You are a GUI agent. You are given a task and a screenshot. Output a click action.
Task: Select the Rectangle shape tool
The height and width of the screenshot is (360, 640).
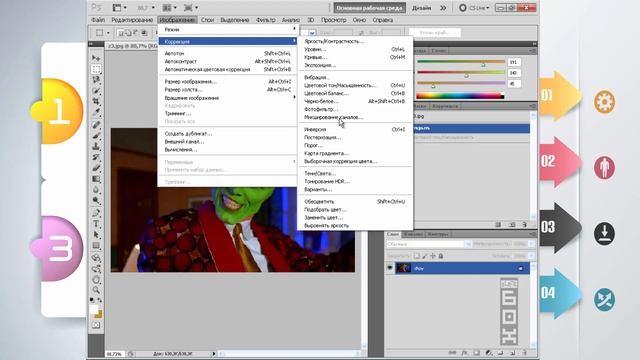coord(96,245)
